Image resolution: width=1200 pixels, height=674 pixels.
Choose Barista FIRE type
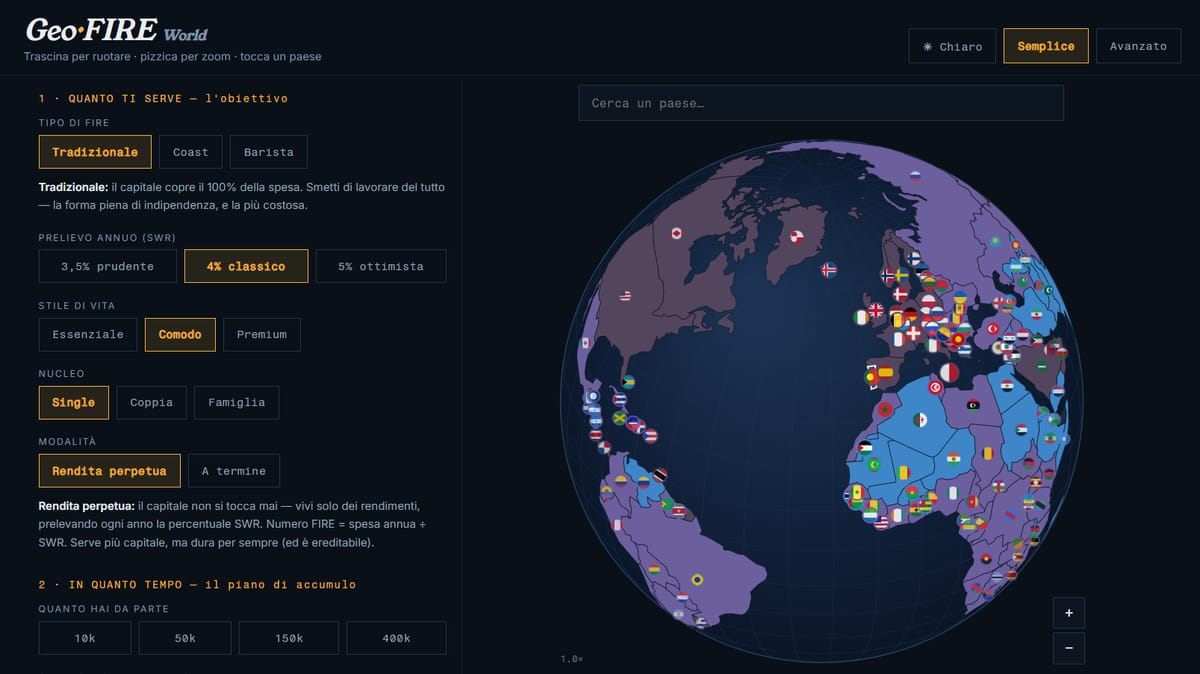point(269,152)
